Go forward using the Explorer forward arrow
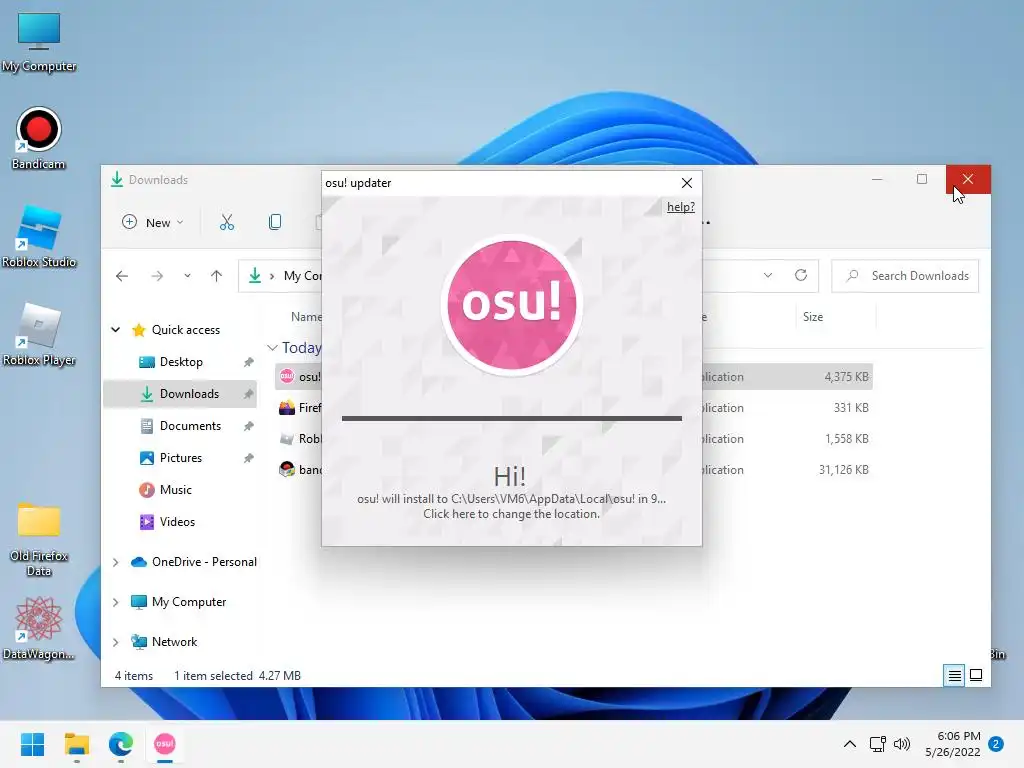Image resolution: width=1024 pixels, height=768 pixels. 157,276
